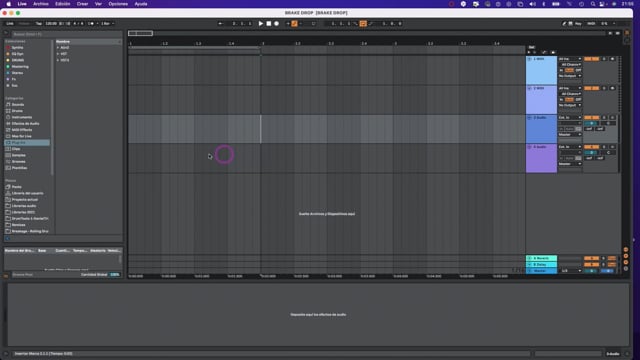Select the 3 Audio track header

click(541, 129)
